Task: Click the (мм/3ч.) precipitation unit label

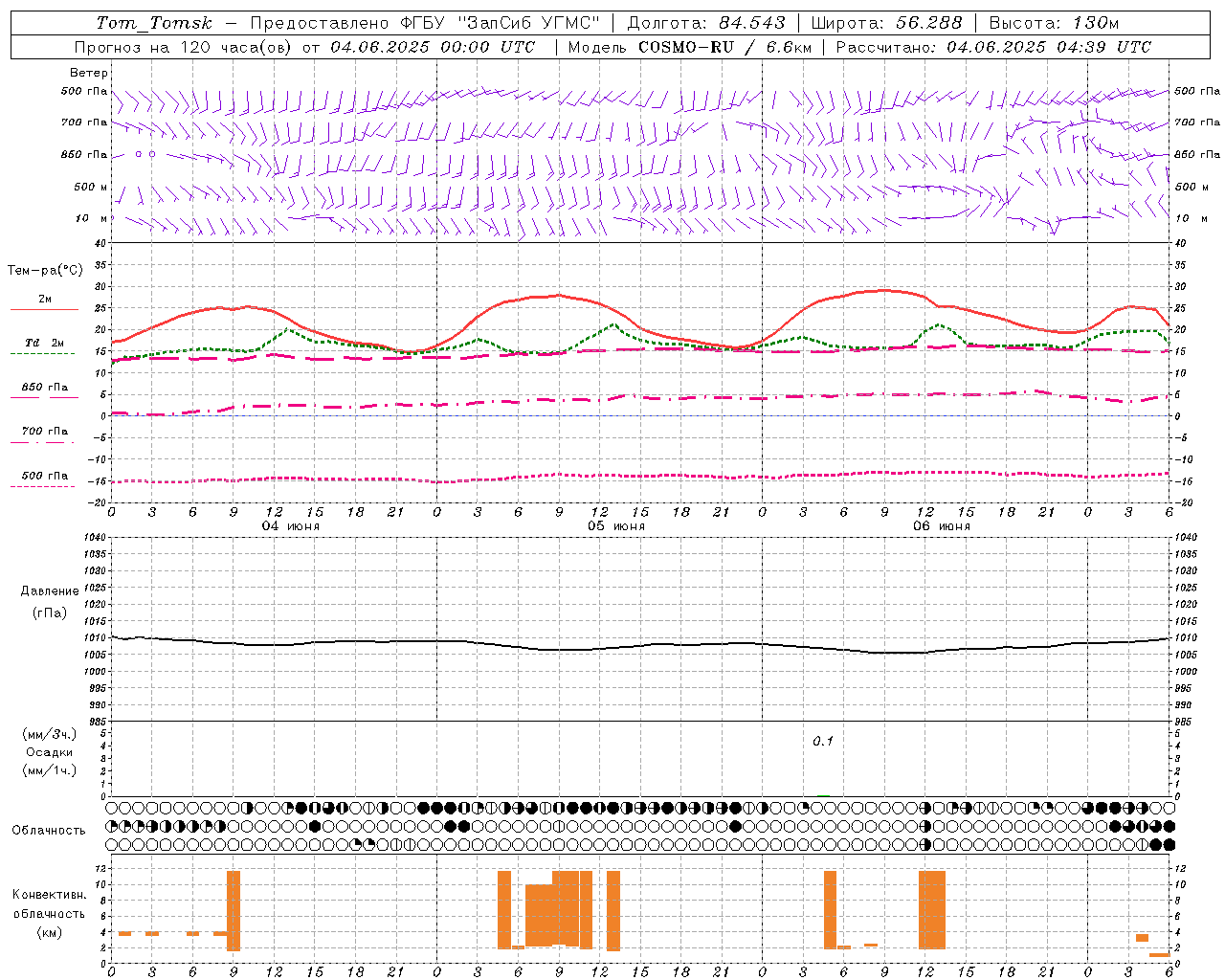Action: tap(50, 734)
